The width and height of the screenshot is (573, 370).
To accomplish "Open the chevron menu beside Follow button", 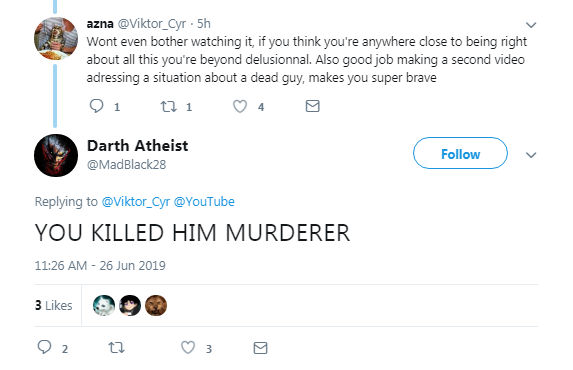I will [531, 155].
